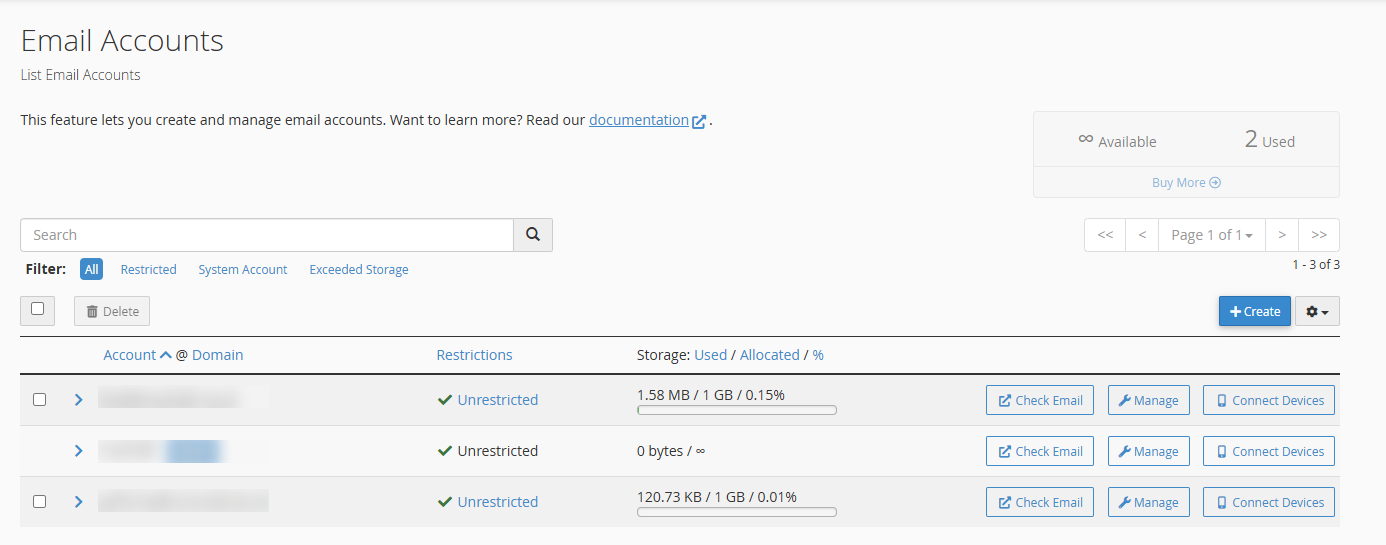This screenshot has height=545, width=1386.
Task: Filter by System Account
Action: tap(243, 269)
